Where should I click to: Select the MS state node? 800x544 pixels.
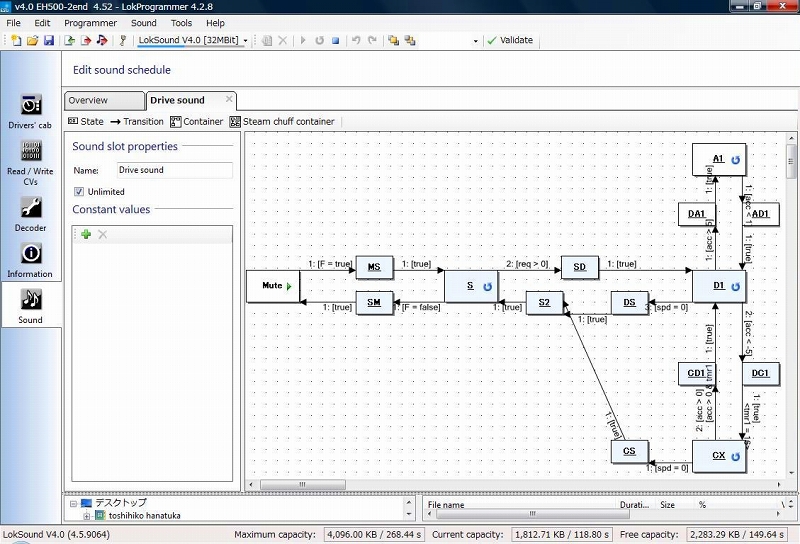(x=374, y=267)
